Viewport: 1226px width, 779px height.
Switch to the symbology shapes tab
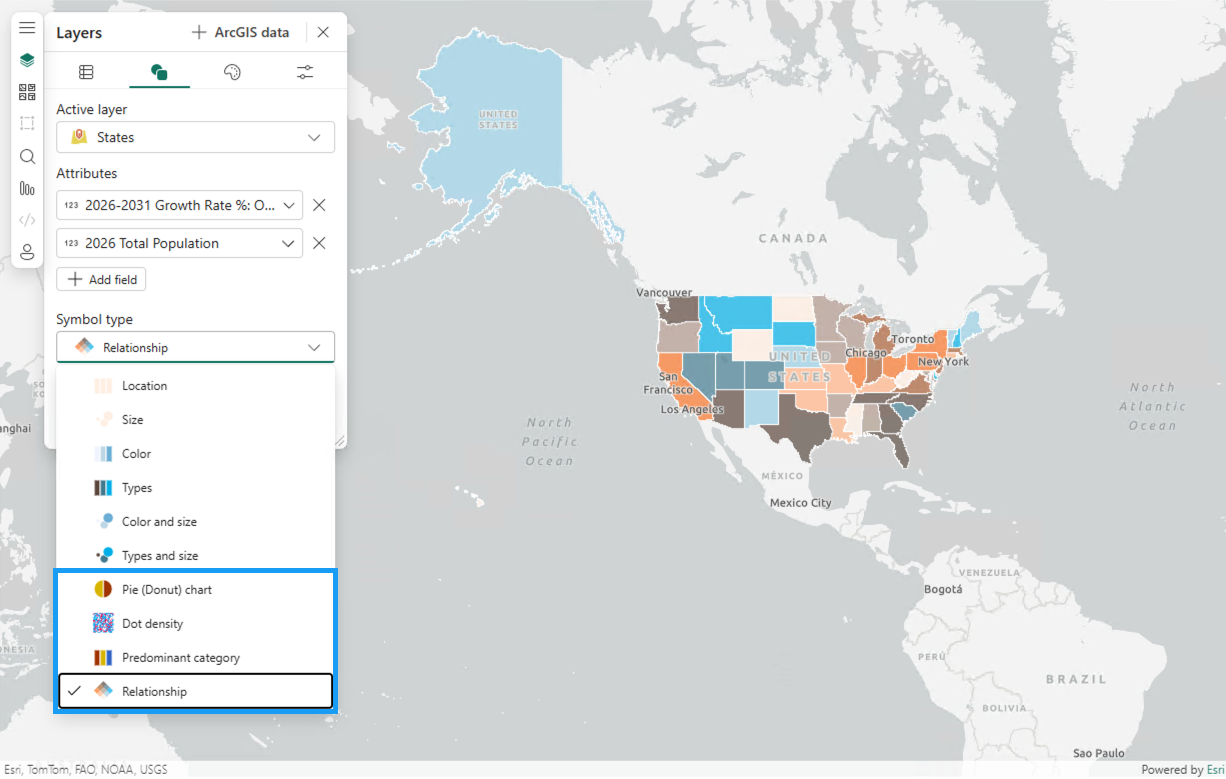tap(159, 72)
